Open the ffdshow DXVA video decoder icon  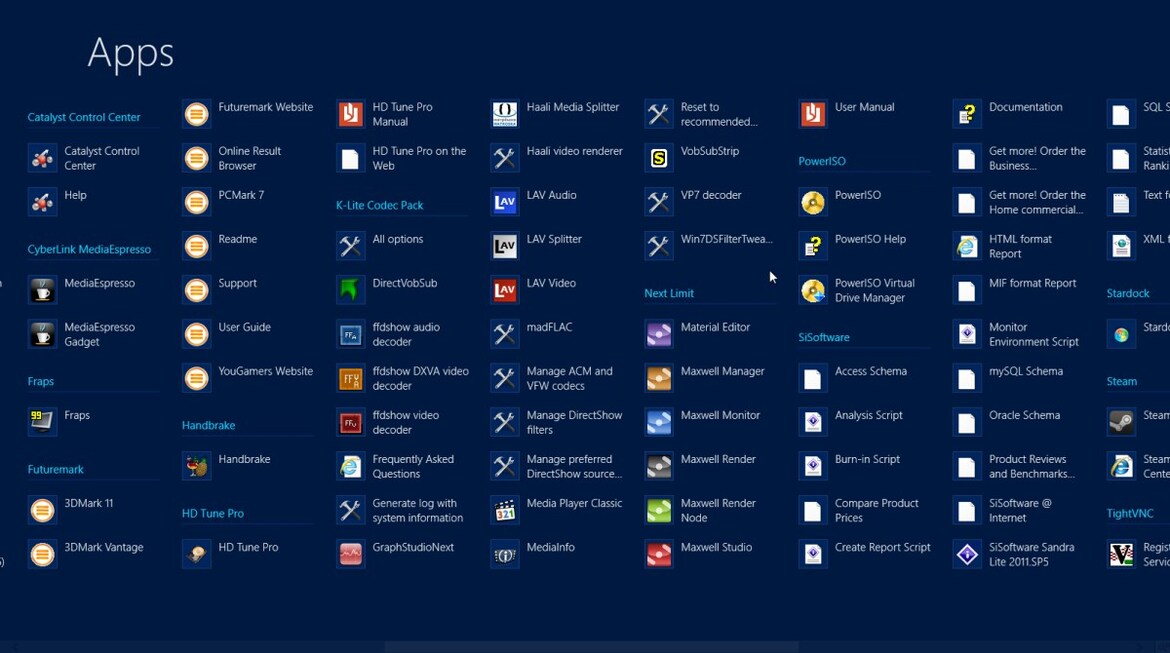click(x=351, y=378)
